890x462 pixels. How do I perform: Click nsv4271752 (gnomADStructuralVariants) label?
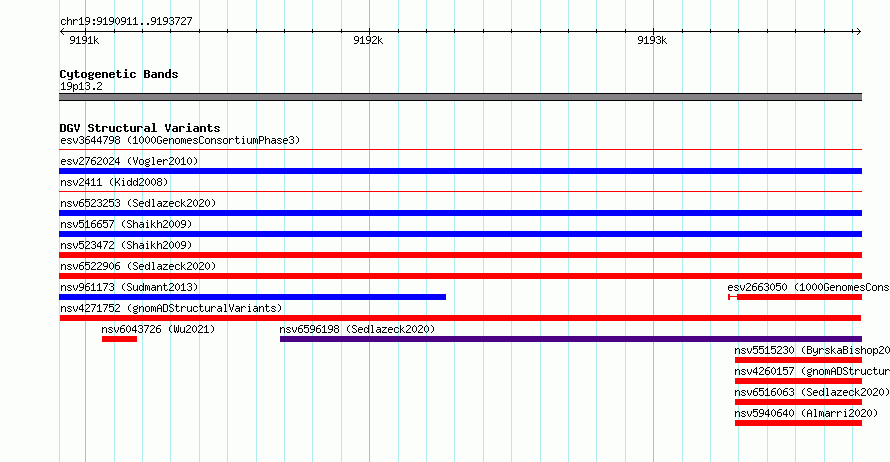171,308
